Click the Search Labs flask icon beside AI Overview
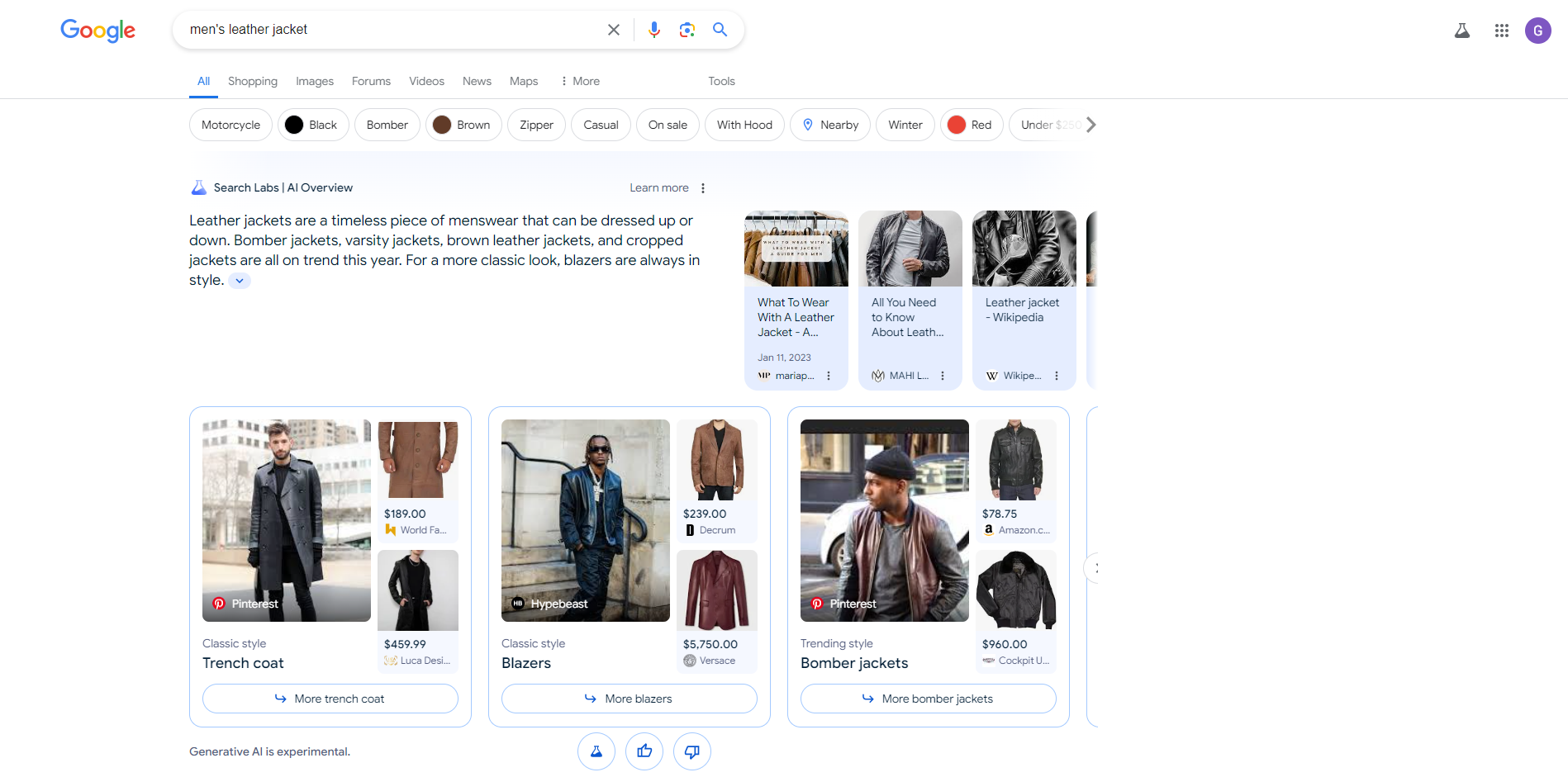Viewport: 1568px width, 777px height. point(199,187)
